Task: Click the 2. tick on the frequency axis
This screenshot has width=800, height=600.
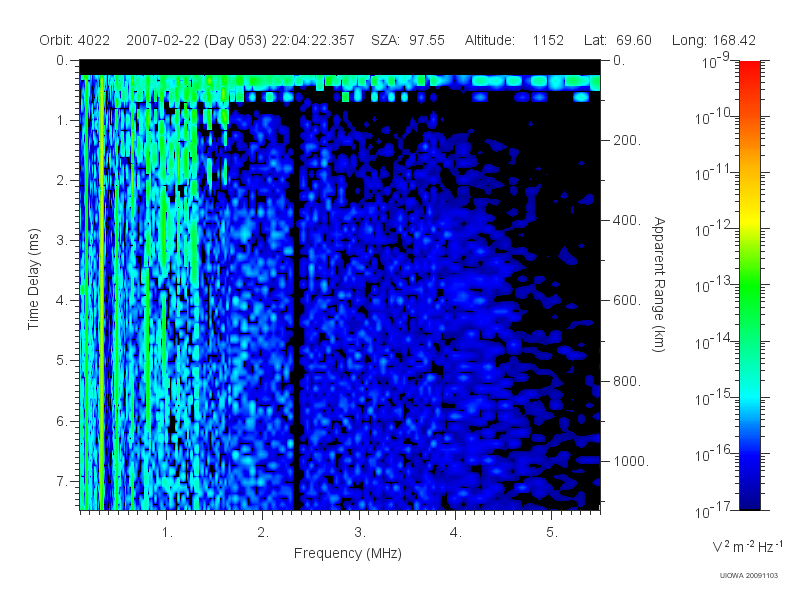Action: [263, 533]
